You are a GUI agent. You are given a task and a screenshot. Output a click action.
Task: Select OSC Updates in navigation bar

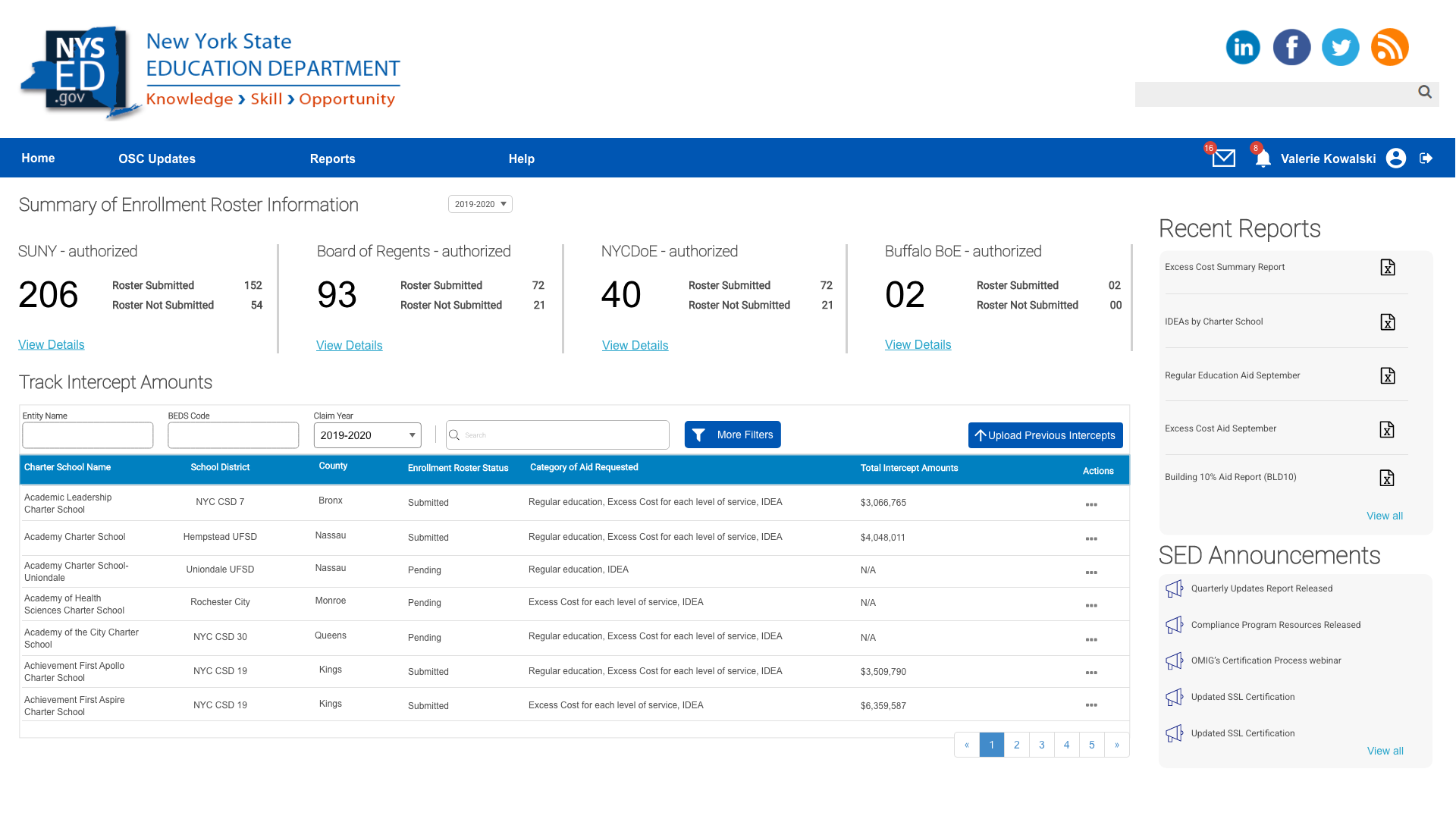click(157, 158)
